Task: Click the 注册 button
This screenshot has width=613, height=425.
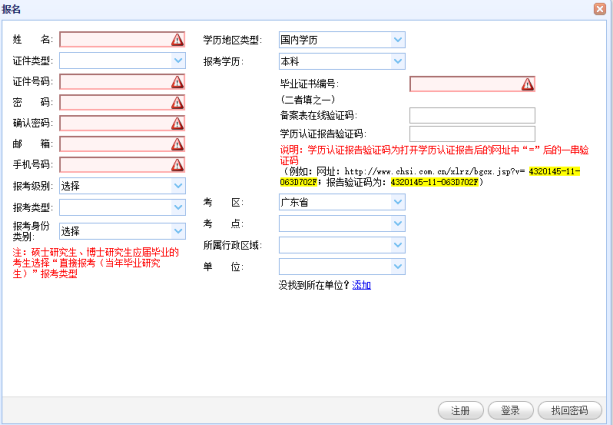Action: [460, 410]
